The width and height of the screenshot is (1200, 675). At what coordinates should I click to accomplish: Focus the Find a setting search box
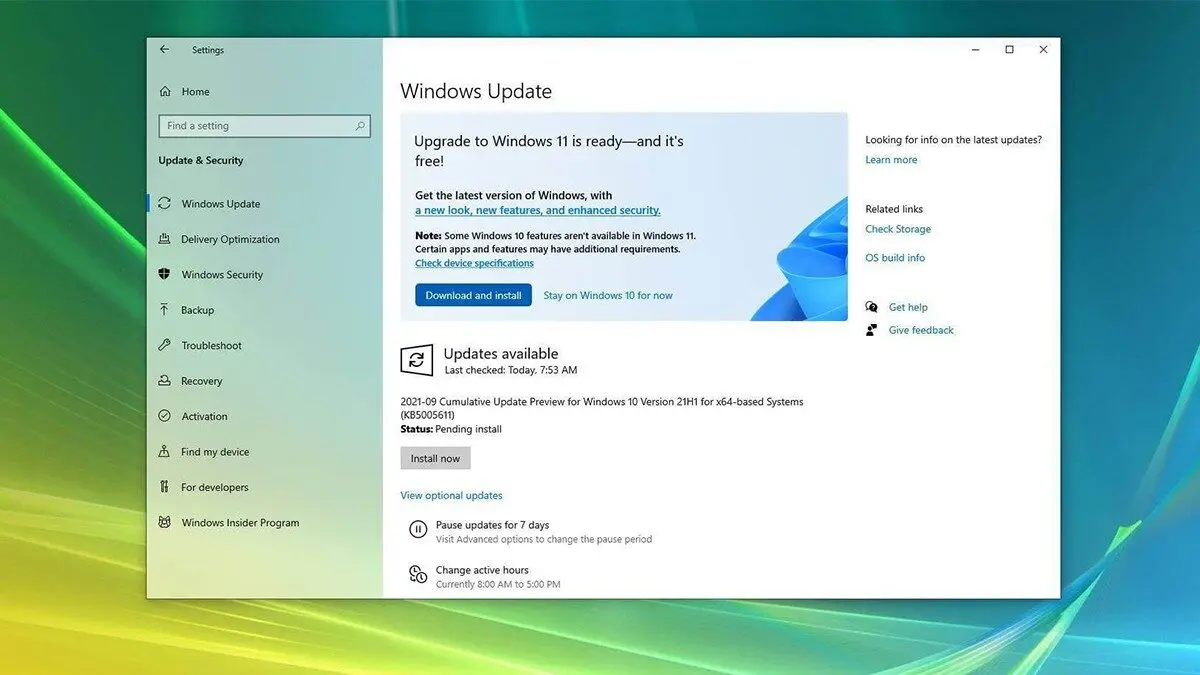(264, 126)
